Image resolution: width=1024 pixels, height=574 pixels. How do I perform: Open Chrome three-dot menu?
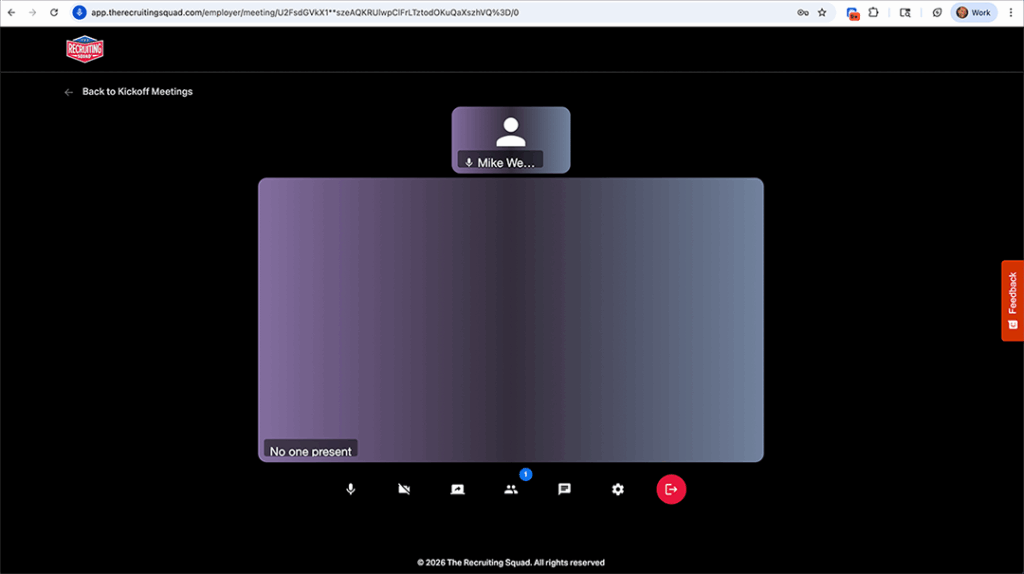pos(1011,12)
